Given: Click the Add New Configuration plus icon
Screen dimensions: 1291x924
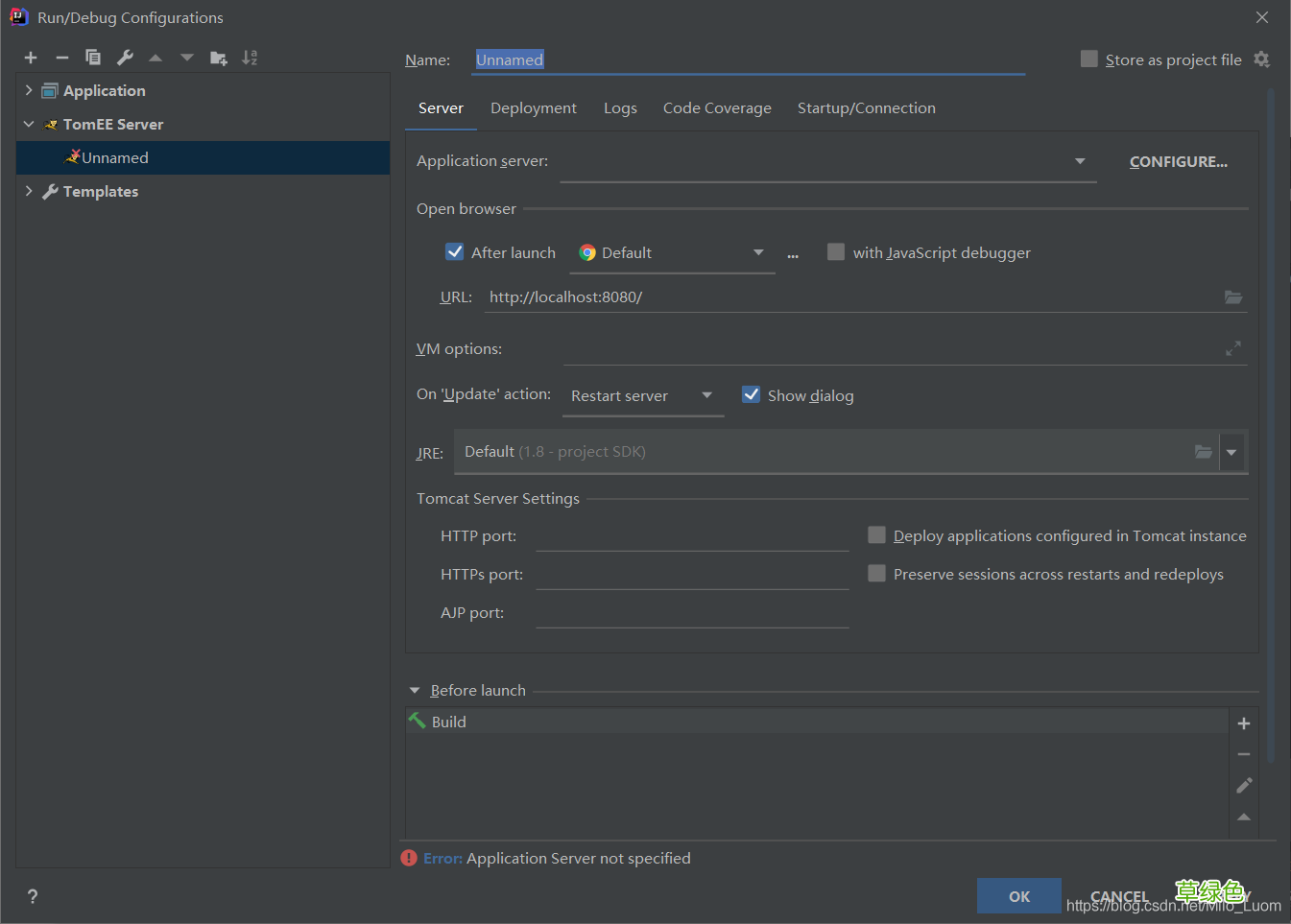Looking at the screenshot, I should pos(31,58).
